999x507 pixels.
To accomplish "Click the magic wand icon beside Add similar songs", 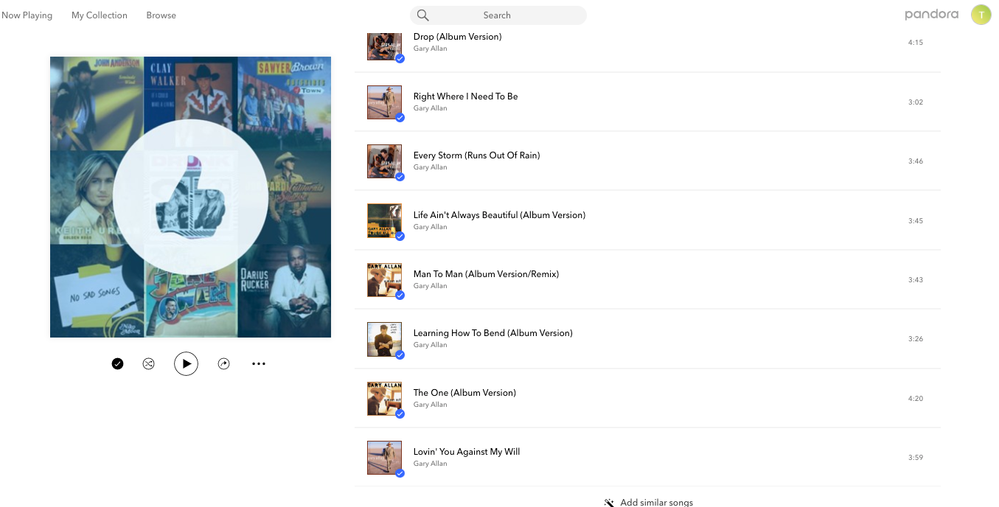I will coord(609,502).
